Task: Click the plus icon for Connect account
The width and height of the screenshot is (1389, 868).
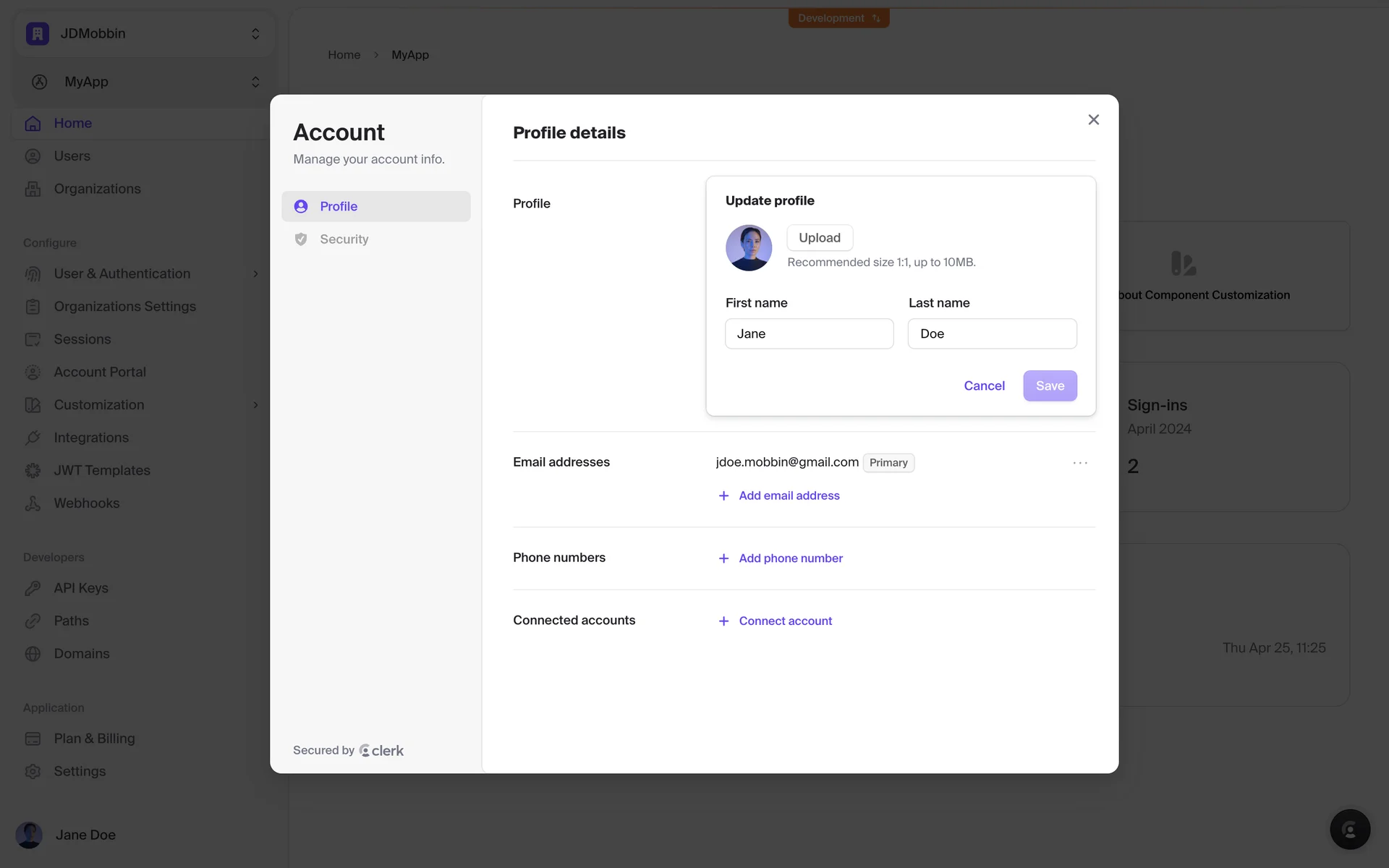Action: (x=723, y=621)
